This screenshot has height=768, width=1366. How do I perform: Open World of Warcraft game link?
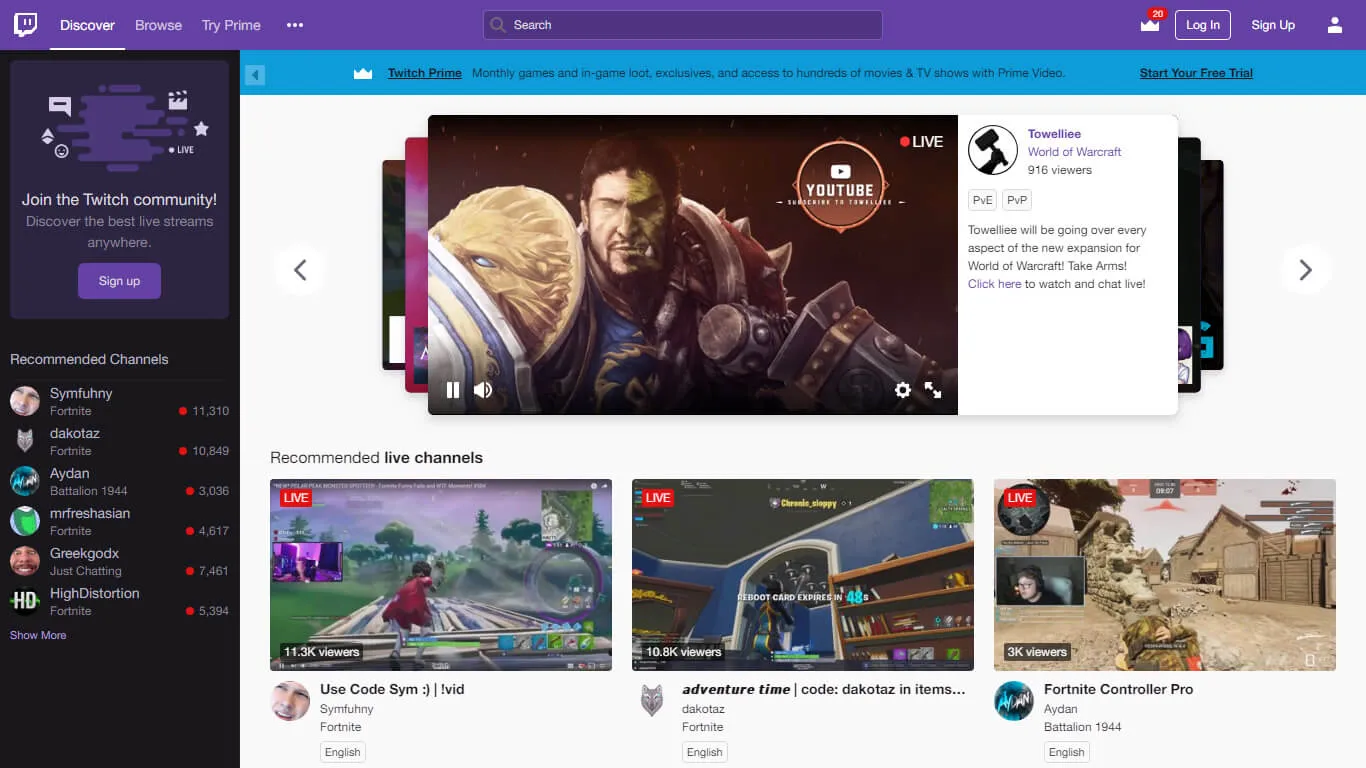point(1074,152)
